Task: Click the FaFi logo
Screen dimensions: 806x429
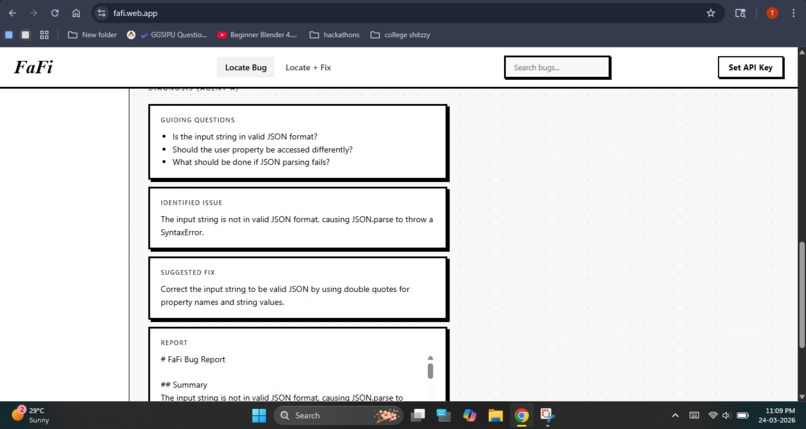Action: tap(33, 67)
